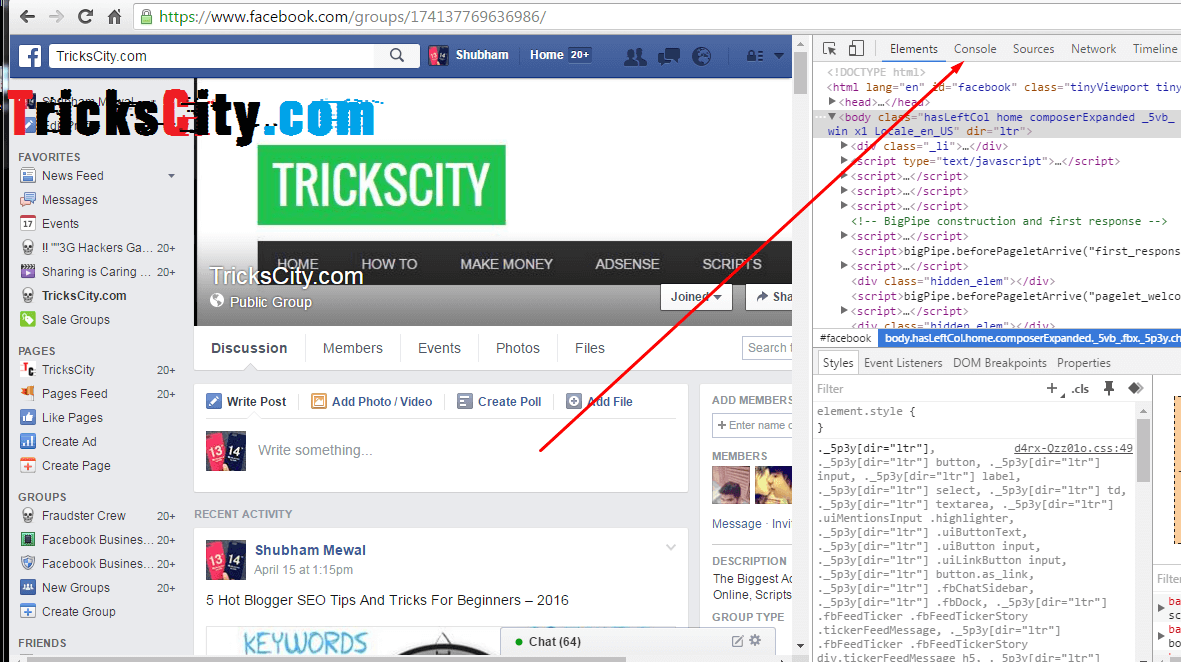This screenshot has height=662, width=1181.
Task: Select the Elements tab in DevTools
Action: 914,49
